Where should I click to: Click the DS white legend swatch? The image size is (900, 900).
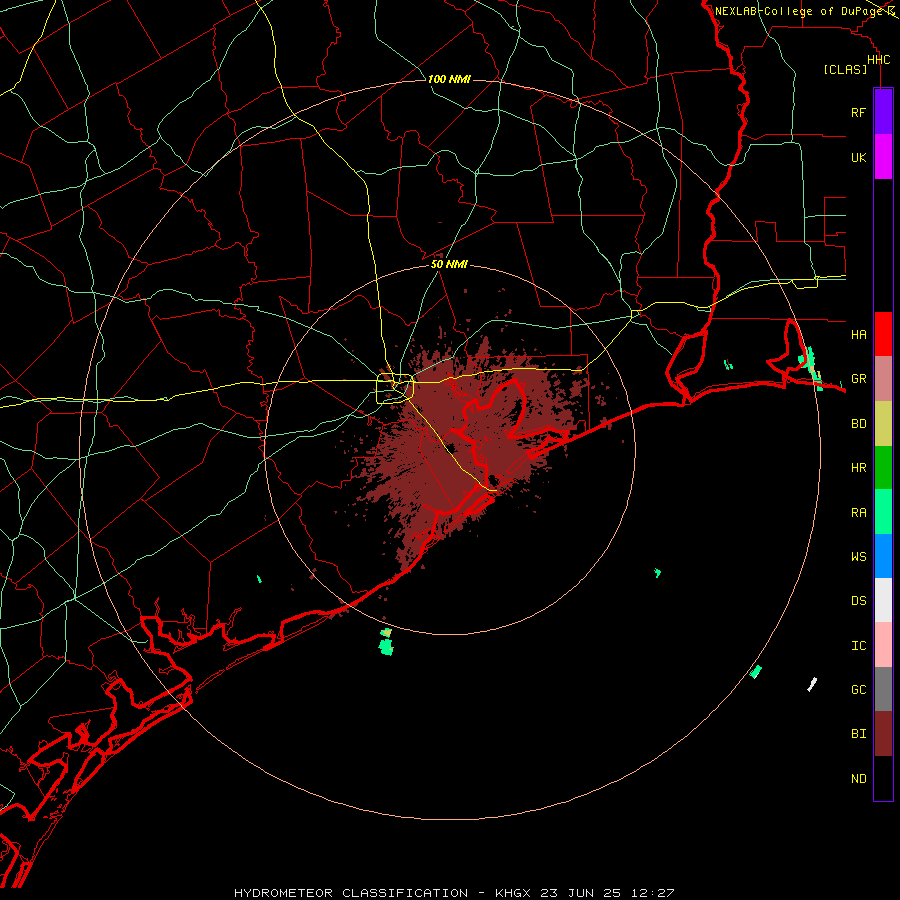(x=883, y=600)
